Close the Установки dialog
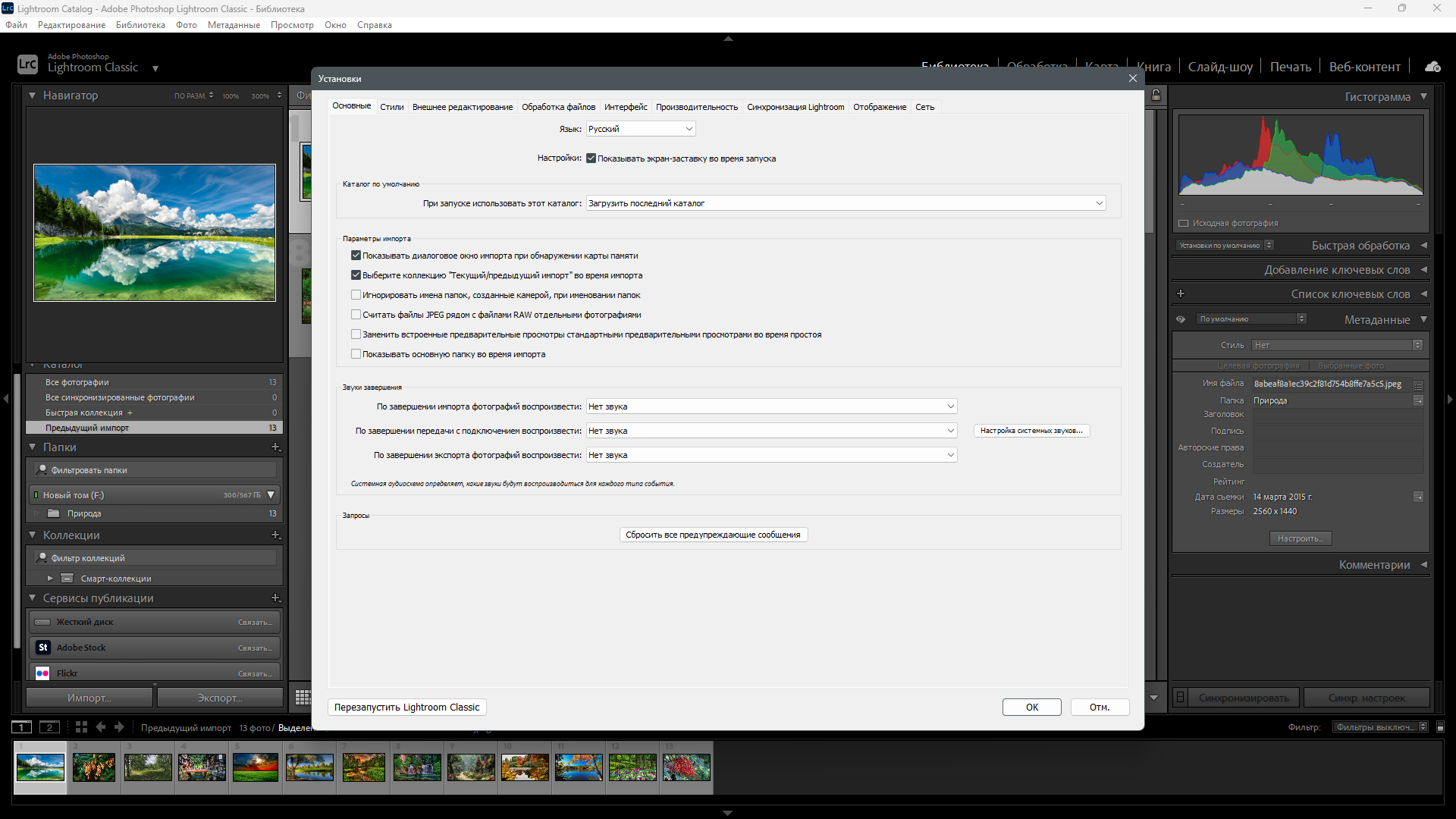 pos(1133,78)
